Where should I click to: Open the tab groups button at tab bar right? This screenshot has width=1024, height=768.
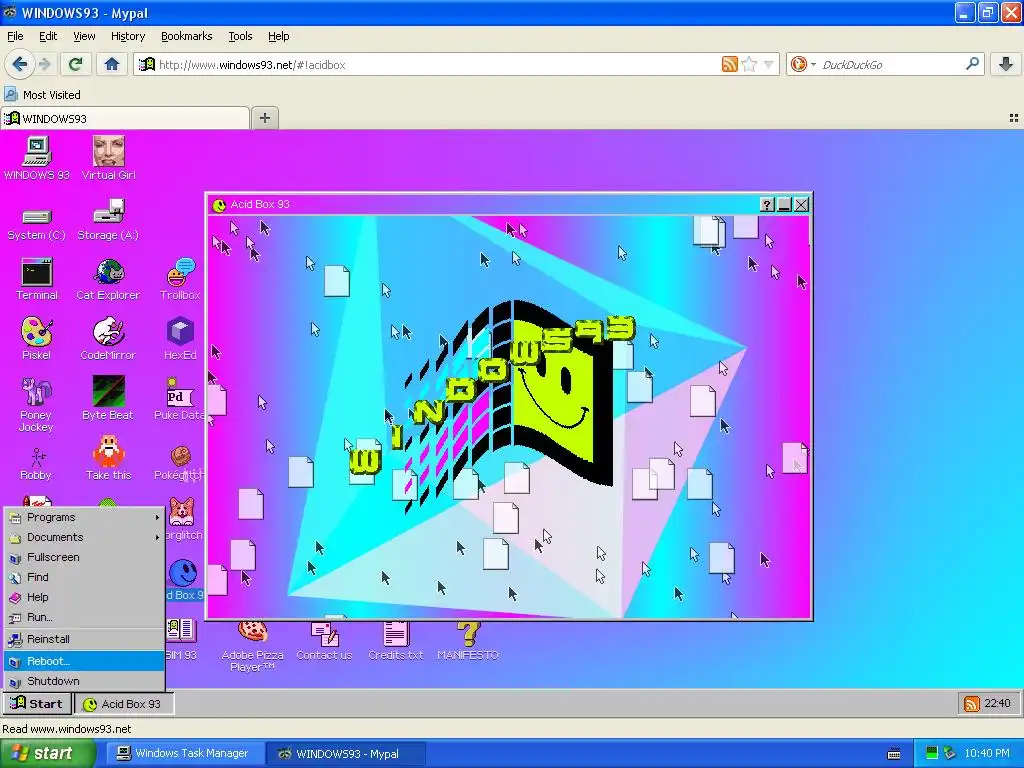pyautogui.click(x=1014, y=118)
